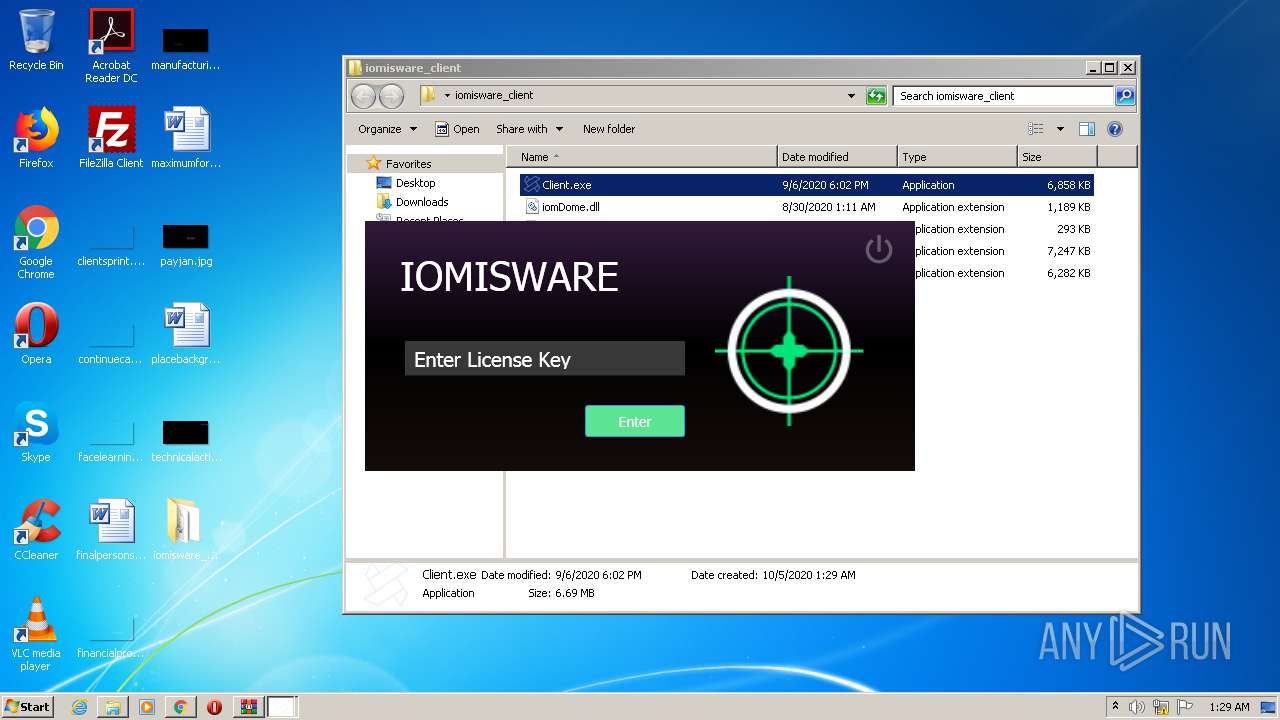This screenshot has height=720, width=1280.
Task: Toggle the Explorer preview pane icon
Action: click(1087, 129)
